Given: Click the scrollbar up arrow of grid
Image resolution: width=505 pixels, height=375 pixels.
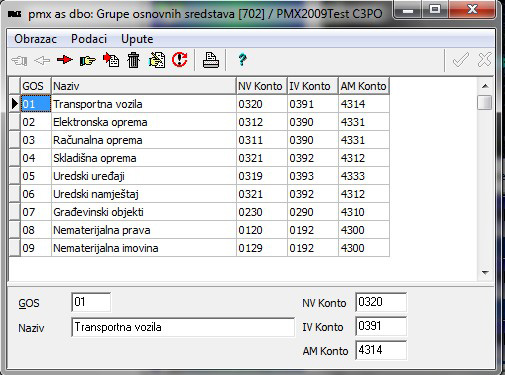Looking at the screenshot, I should [485, 86].
